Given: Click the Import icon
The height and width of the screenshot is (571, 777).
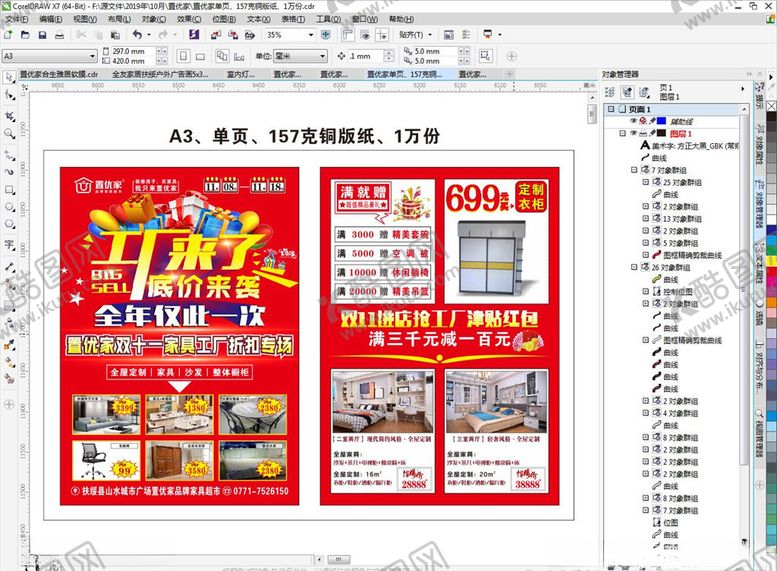Looking at the screenshot, I should pos(216,35).
